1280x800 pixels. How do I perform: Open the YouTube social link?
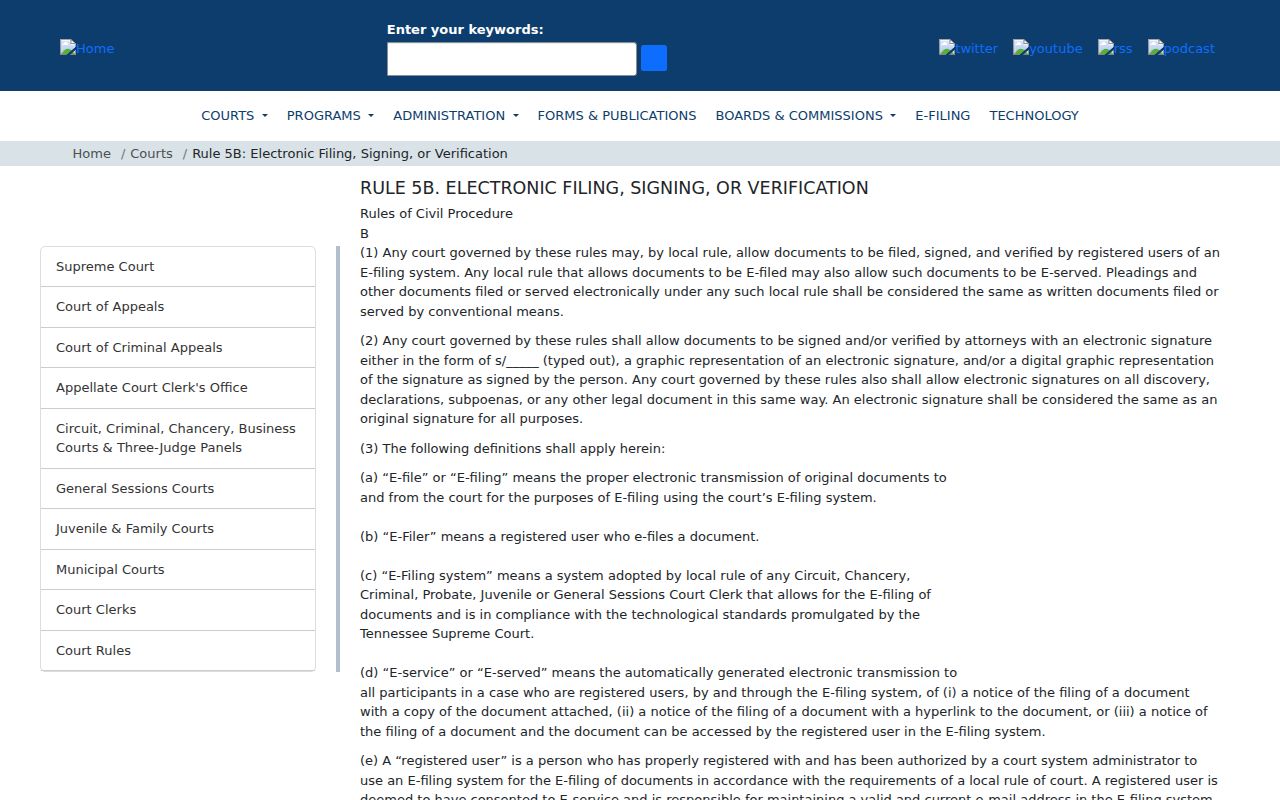1047,48
